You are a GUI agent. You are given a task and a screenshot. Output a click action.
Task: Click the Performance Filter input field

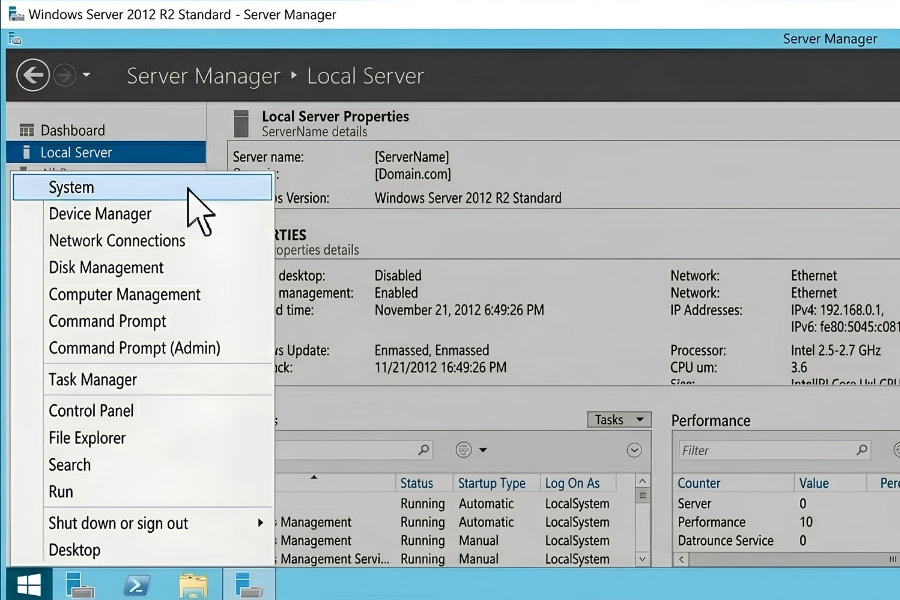774,451
